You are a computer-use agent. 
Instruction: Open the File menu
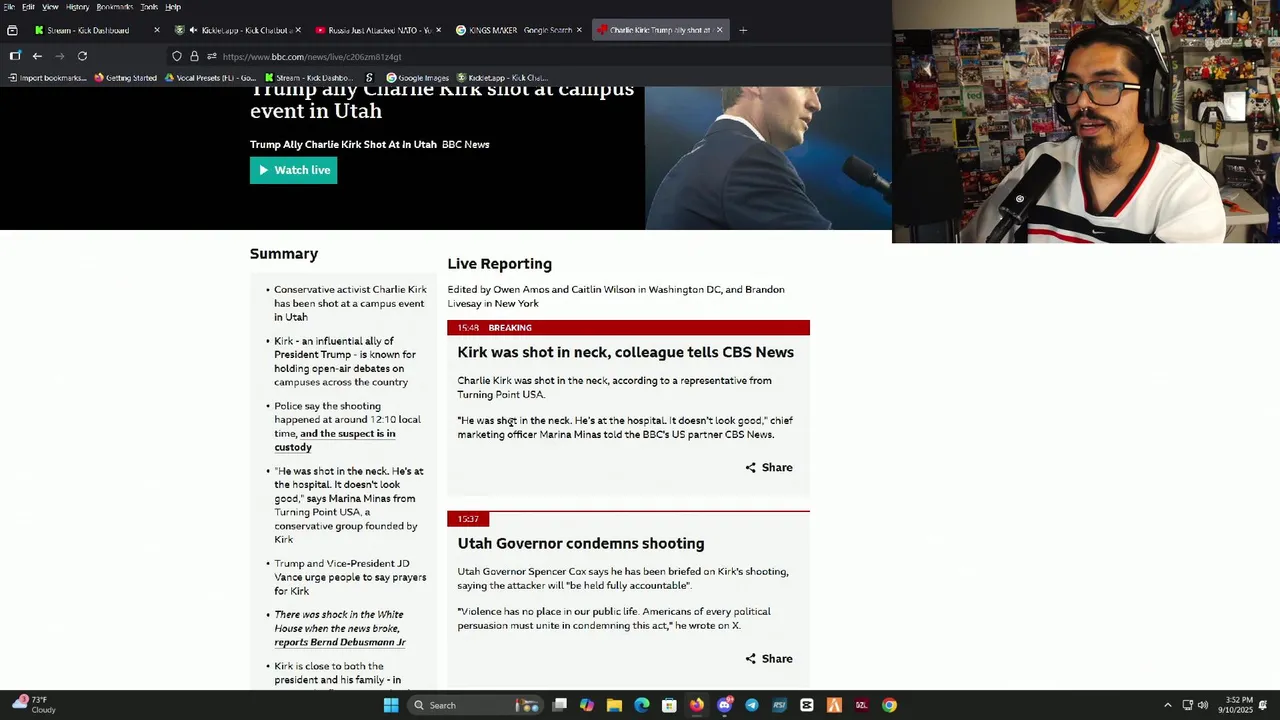click(x=9, y=7)
